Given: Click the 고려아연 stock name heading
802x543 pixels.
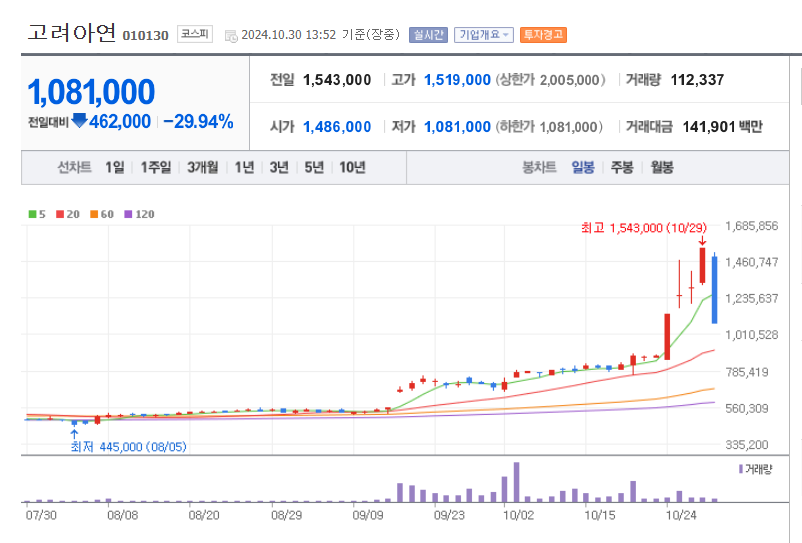Looking at the screenshot, I should pyautogui.click(x=72, y=33).
